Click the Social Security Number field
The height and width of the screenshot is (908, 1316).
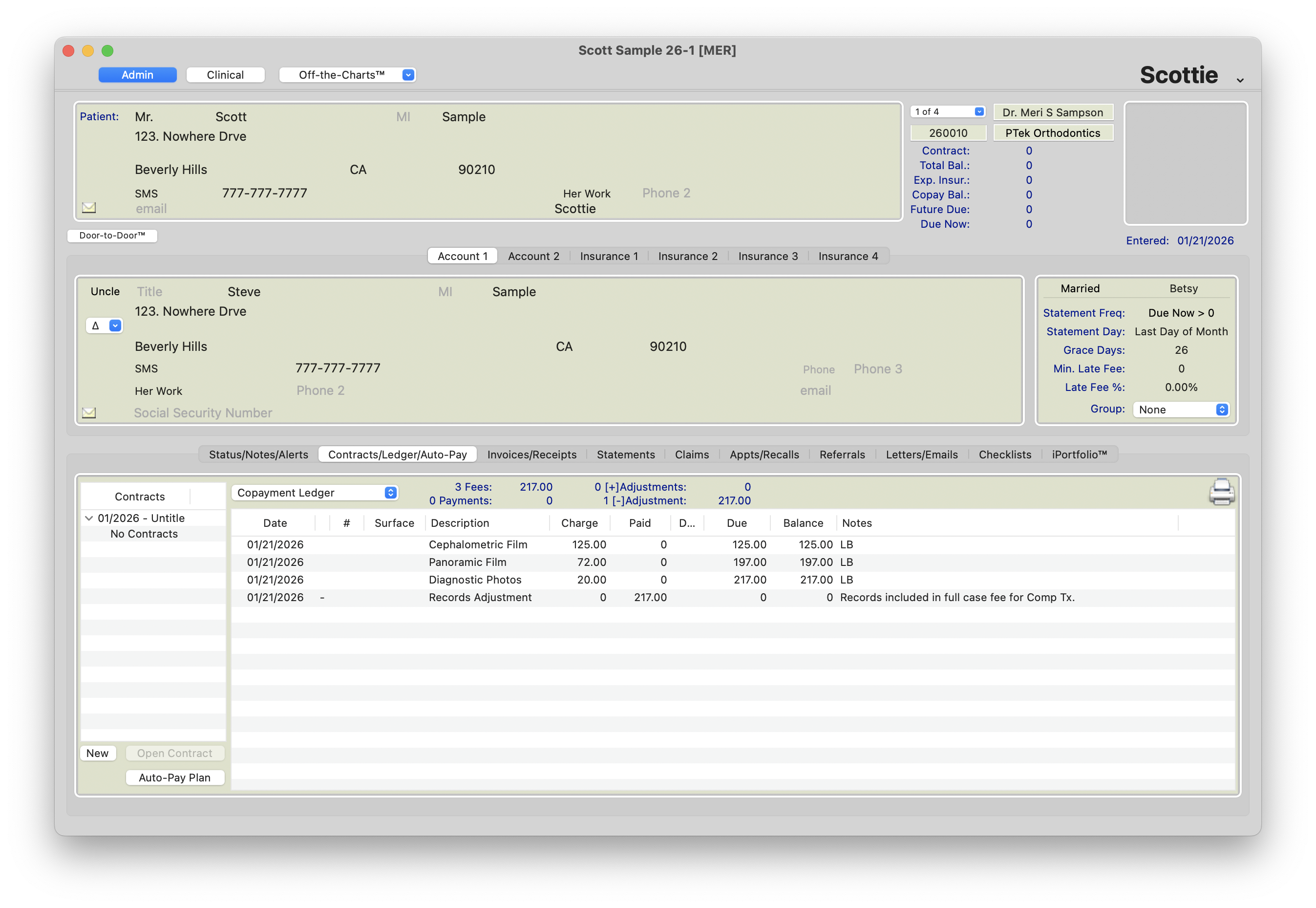coord(203,413)
